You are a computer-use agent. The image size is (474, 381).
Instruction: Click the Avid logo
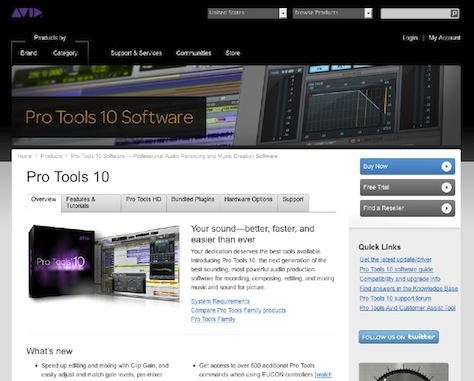tap(26, 13)
